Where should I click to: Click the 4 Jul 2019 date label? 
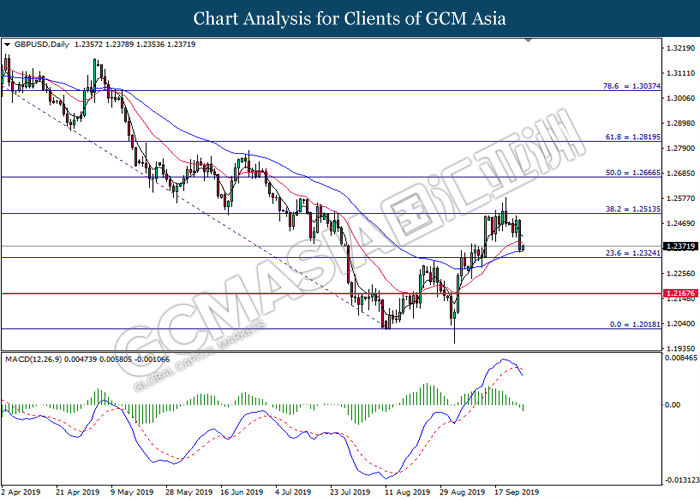[x=293, y=492]
